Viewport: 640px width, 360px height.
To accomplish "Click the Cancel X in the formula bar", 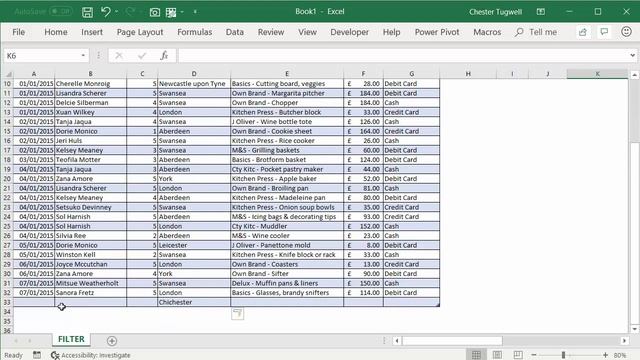I will pyautogui.click(x=119, y=56).
